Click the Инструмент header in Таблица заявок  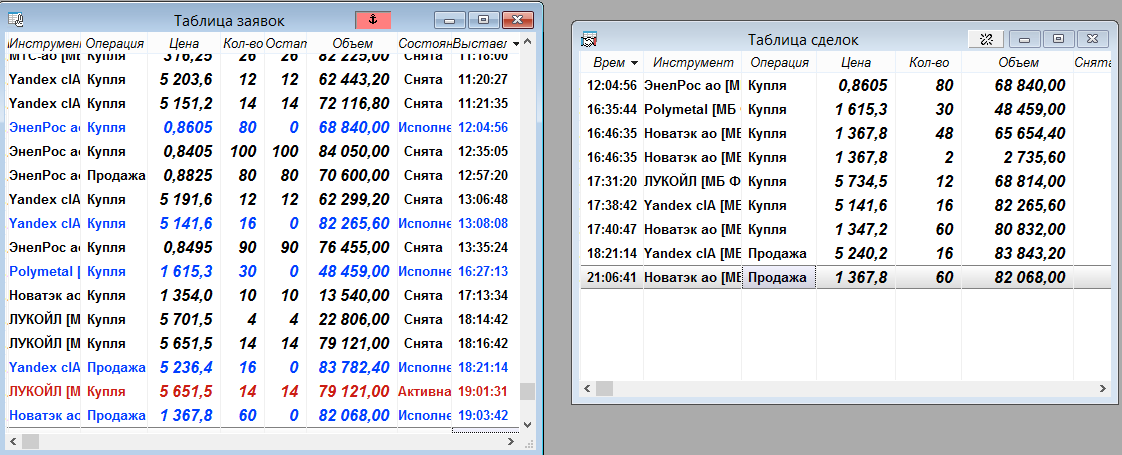coord(44,44)
